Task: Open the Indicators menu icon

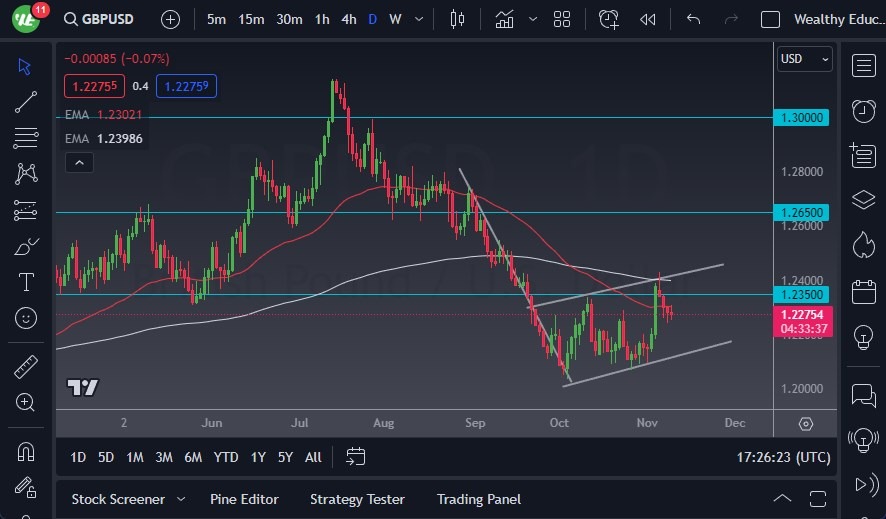Action: 504,19
